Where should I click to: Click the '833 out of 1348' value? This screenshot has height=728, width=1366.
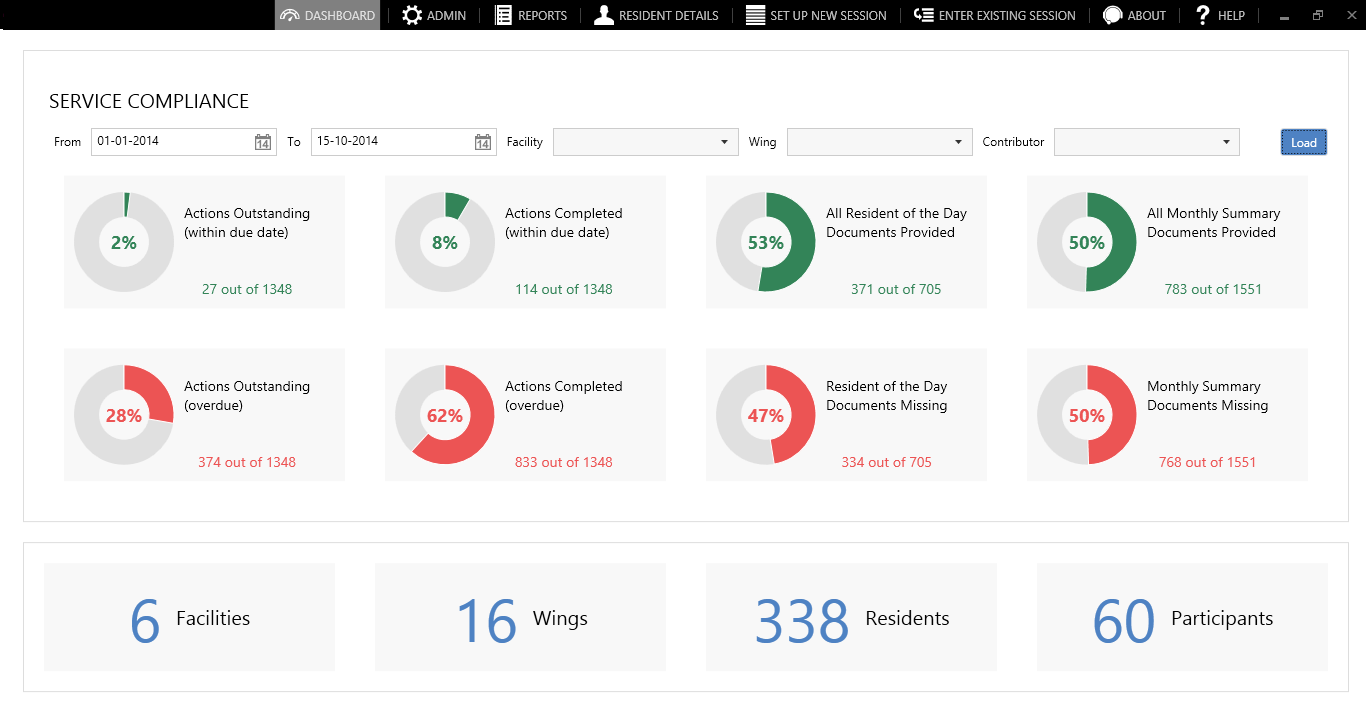[564, 462]
